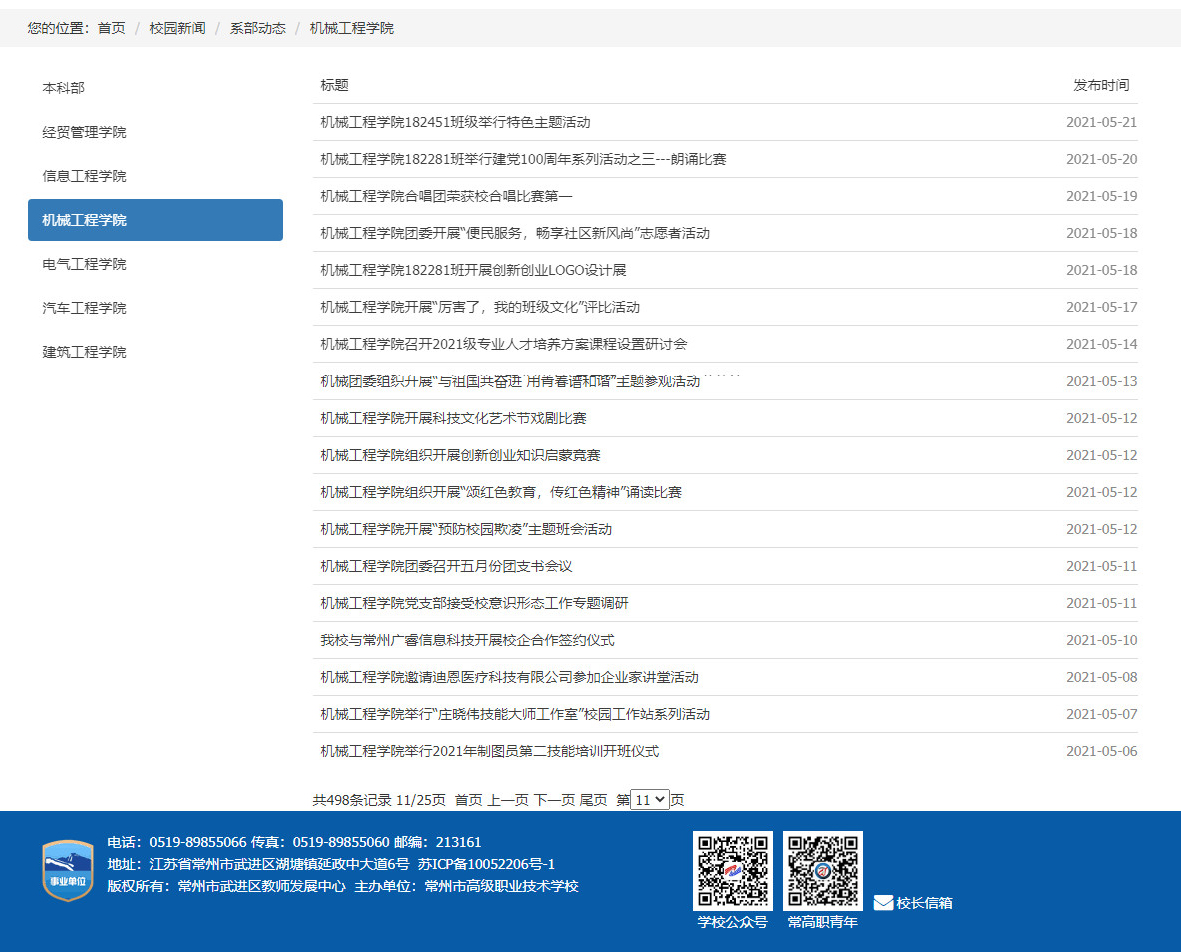This screenshot has width=1181, height=952.
Task: Select 经贸管理学院 in the sidebar
Action: tap(85, 132)
